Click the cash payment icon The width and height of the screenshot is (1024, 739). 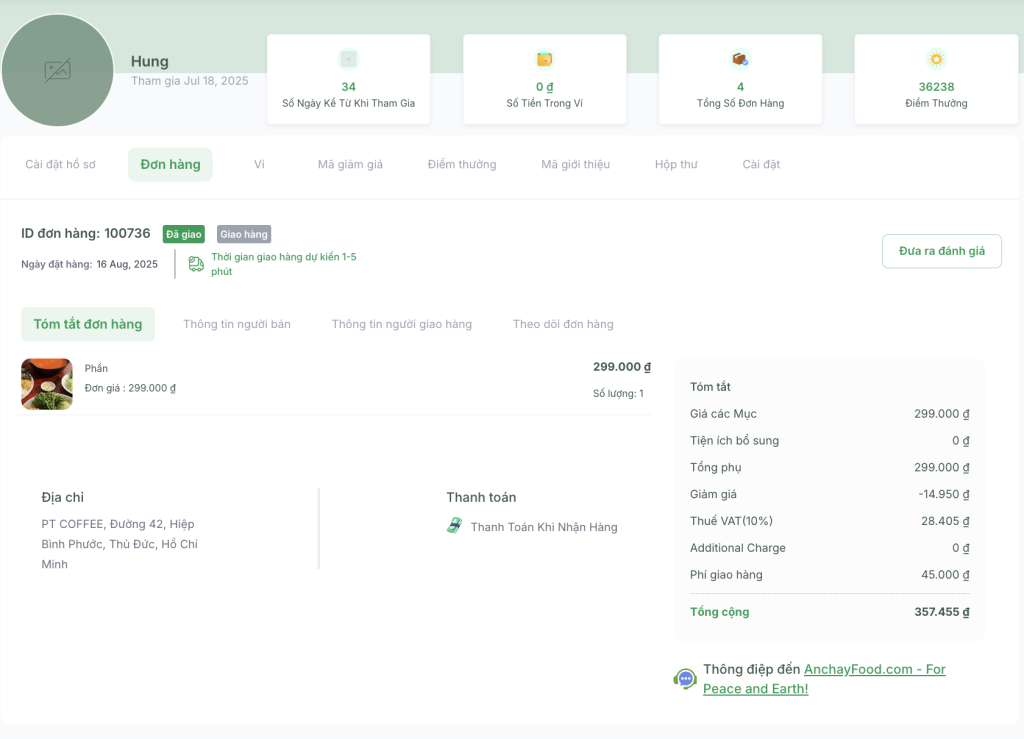[454, 526]
